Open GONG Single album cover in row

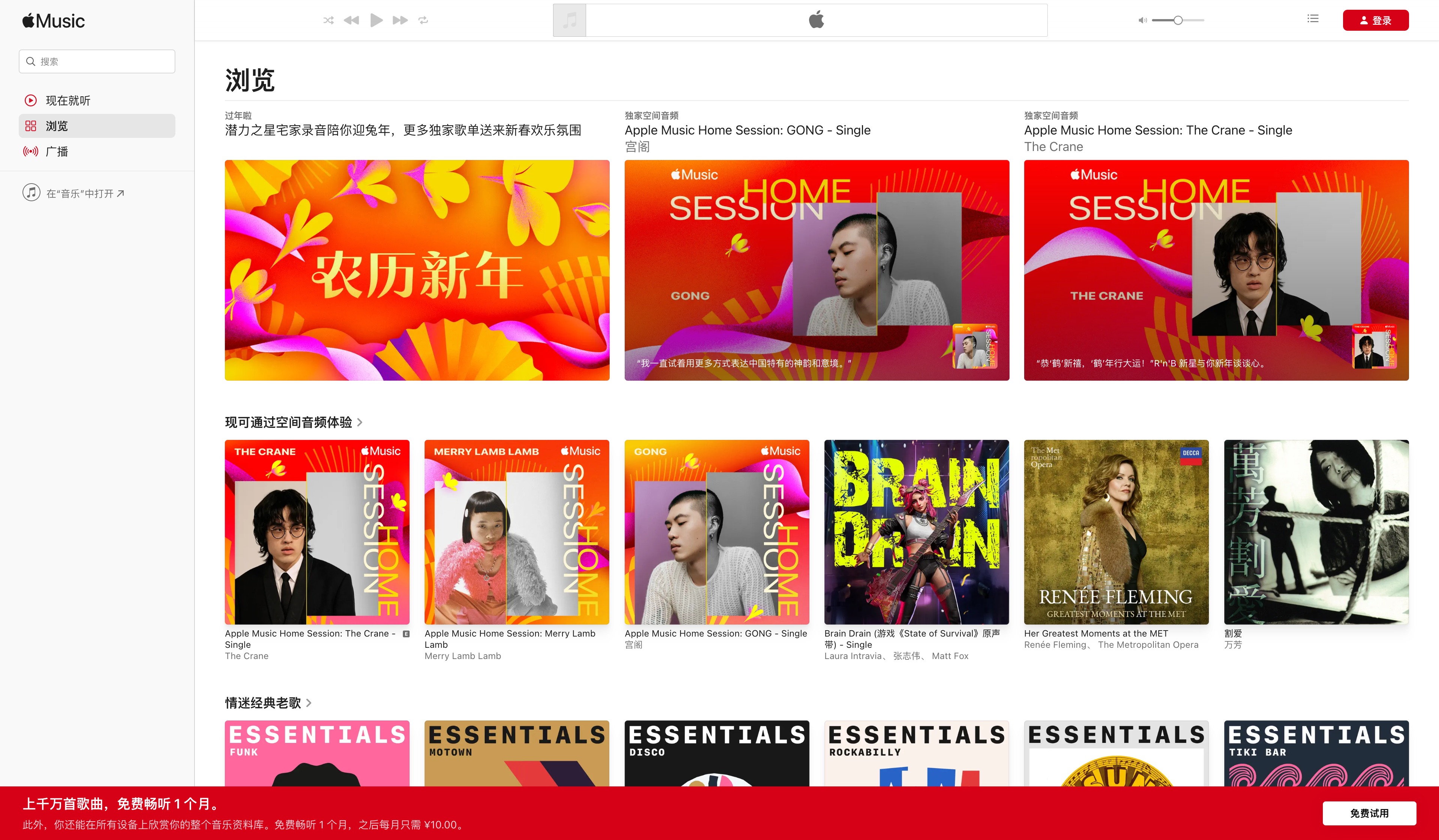pos(717,532)
